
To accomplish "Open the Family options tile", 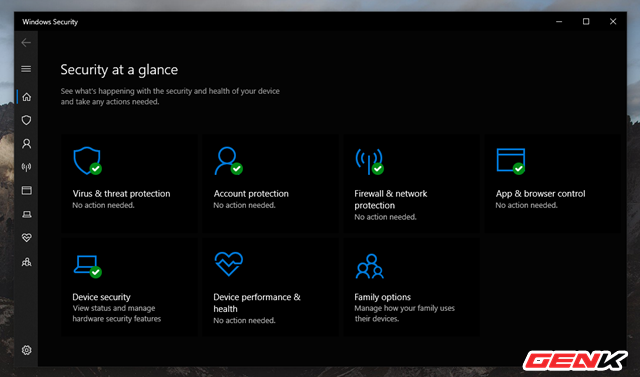I will (411, 288).
